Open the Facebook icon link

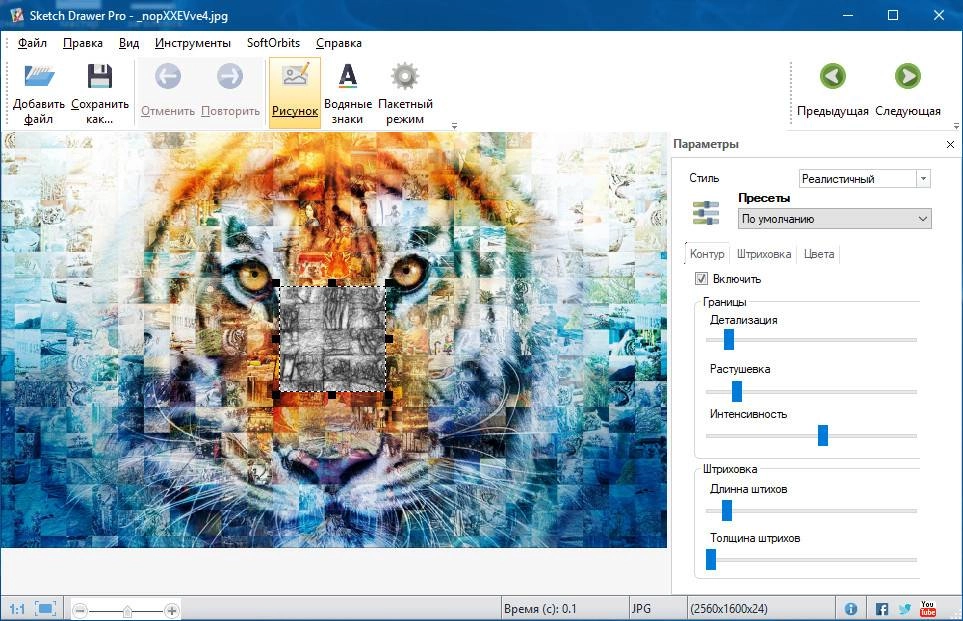coord(882,609)
